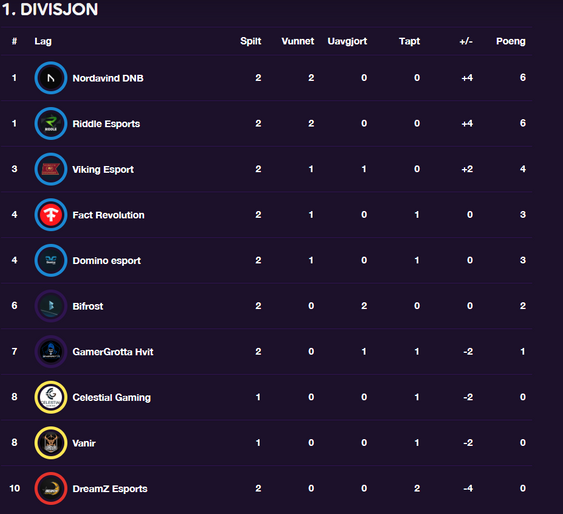563x514 pixels.
Task: Sort the table by Poeng column
Action: pos(511,41)
